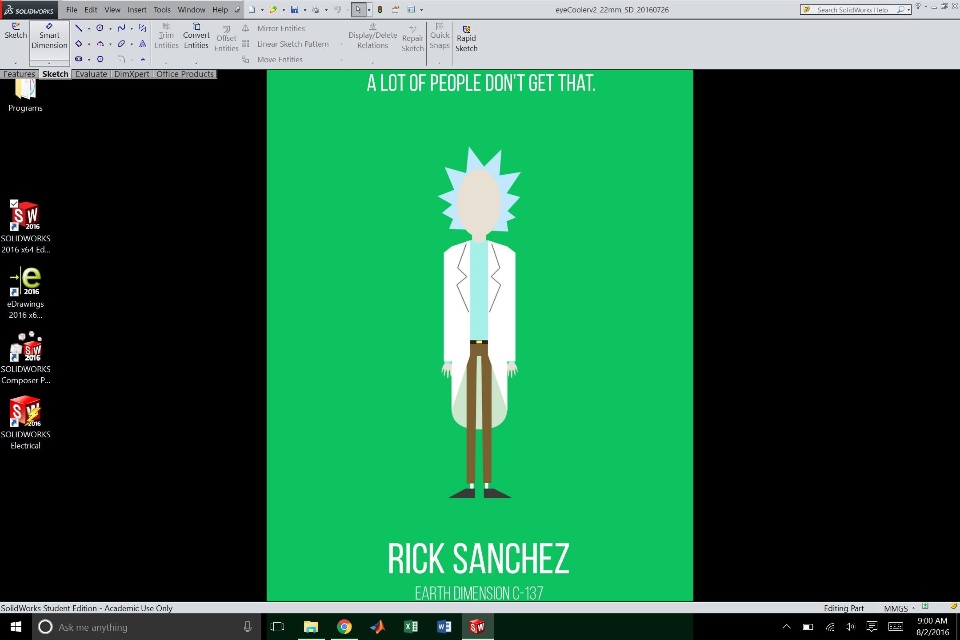Select the Ellipse sketch tool
Screen dimensions: 960x640
(121, 44)
